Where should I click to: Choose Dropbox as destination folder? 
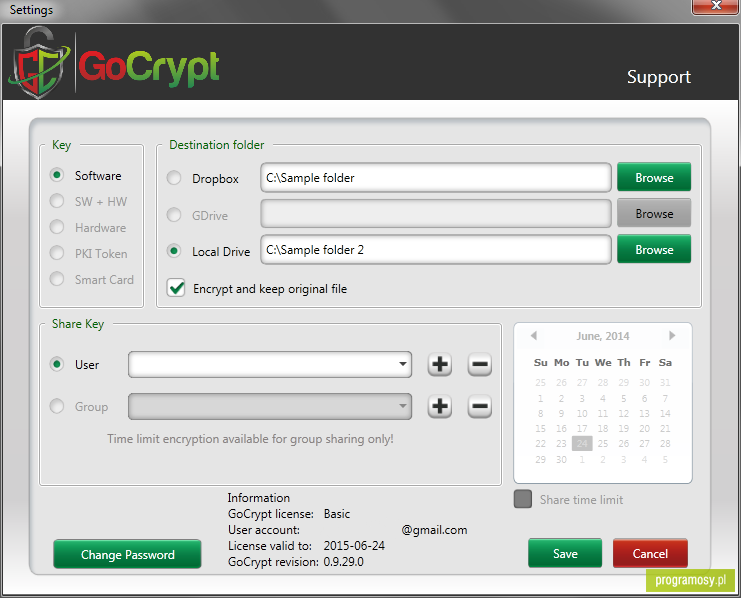point(174,178)
